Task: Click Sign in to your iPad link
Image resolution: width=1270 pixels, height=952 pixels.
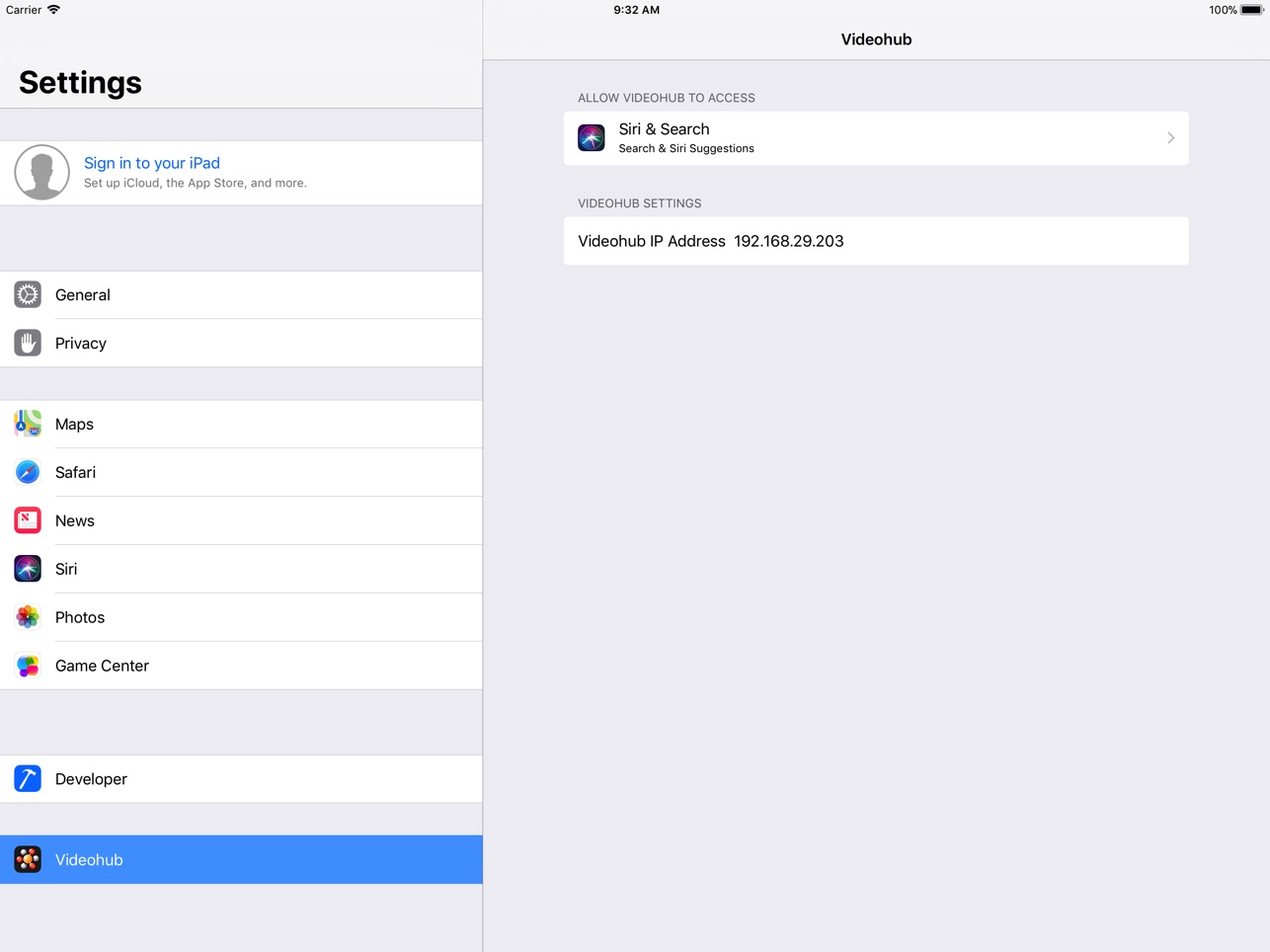Action: pyautogui.click(x=152, y=163)
